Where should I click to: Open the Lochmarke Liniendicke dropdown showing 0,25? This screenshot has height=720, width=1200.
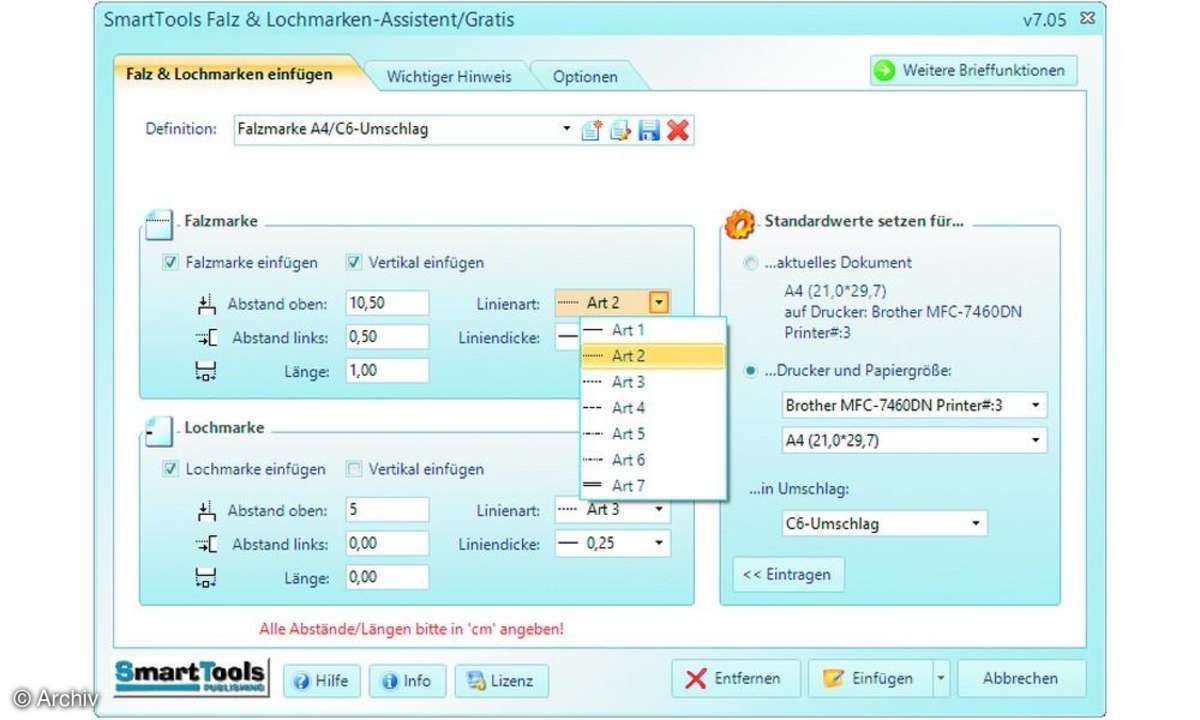pos(659,544)
